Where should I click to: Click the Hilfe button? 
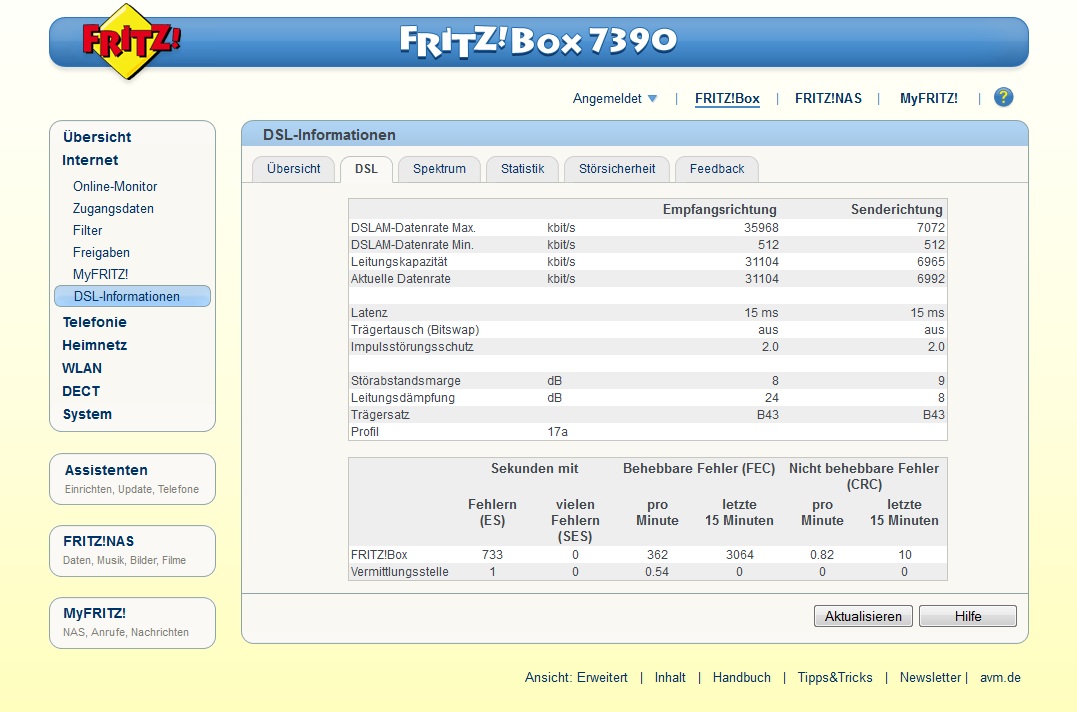[967, 616]
